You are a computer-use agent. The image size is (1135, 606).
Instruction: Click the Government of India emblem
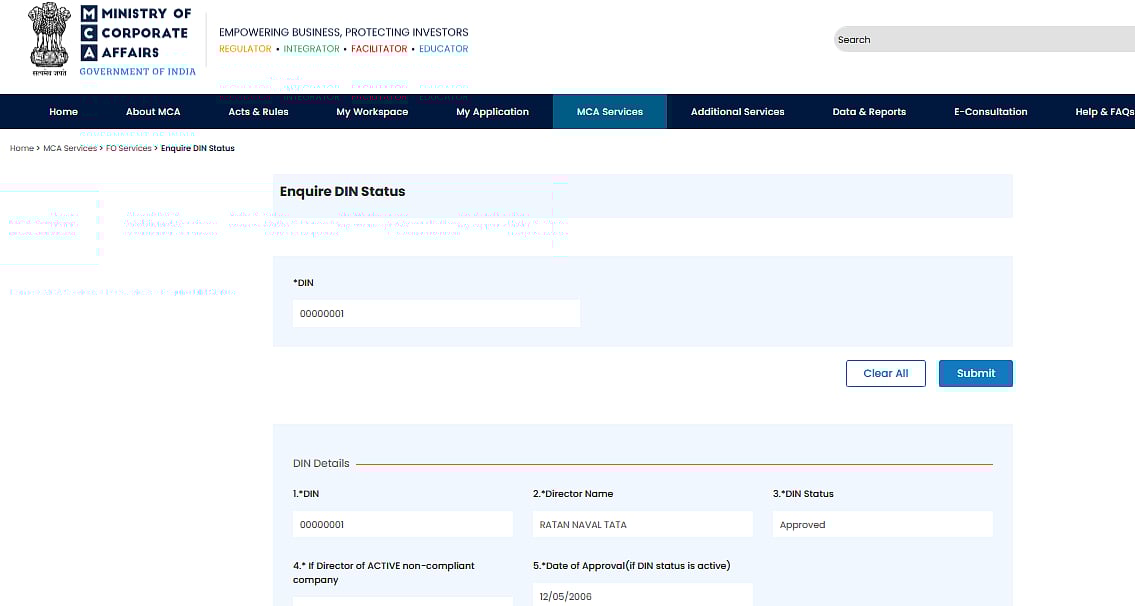pos(48,39)
